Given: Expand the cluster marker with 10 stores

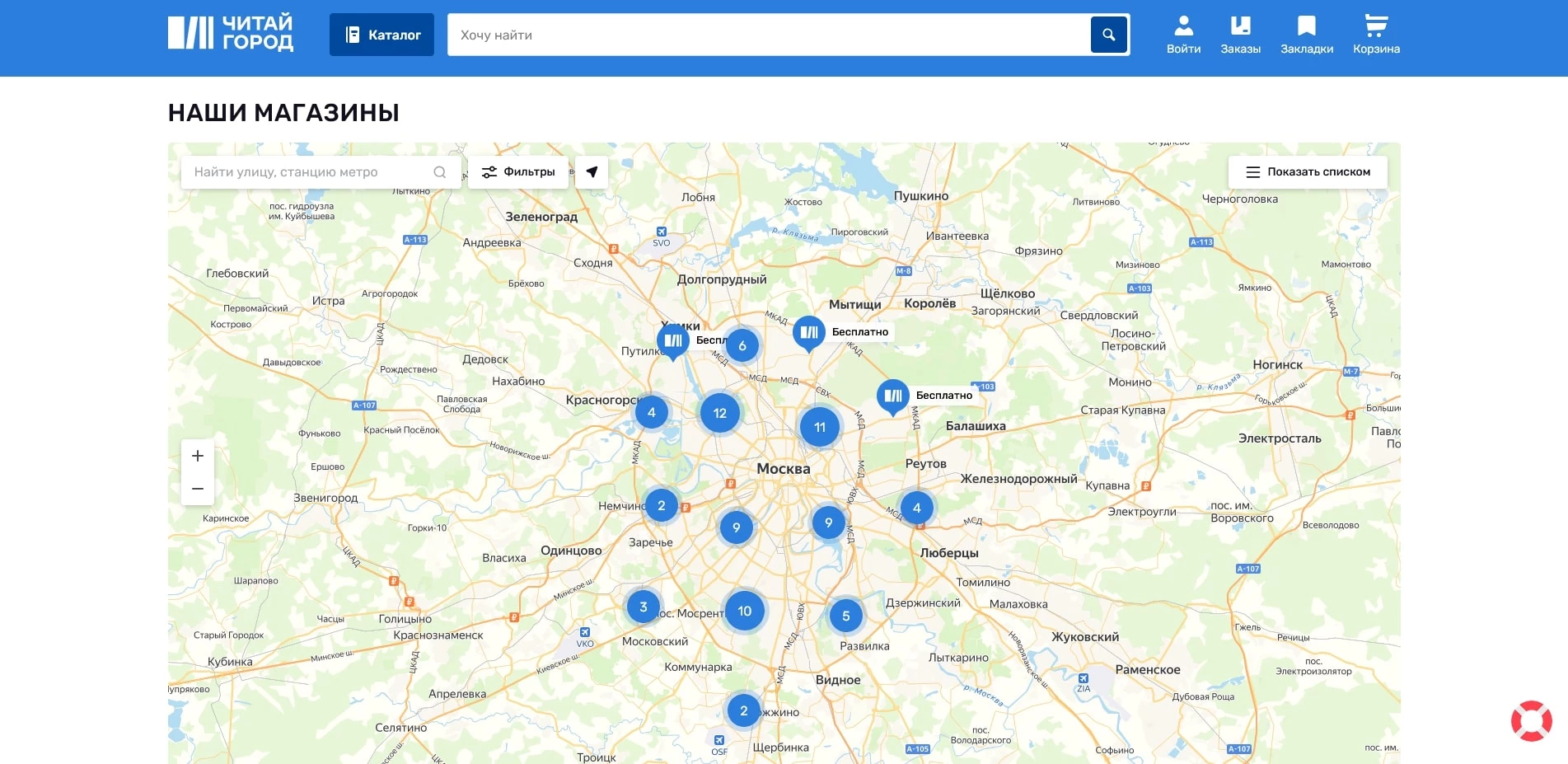Looking at the screenshot, I should click(744, 611).
